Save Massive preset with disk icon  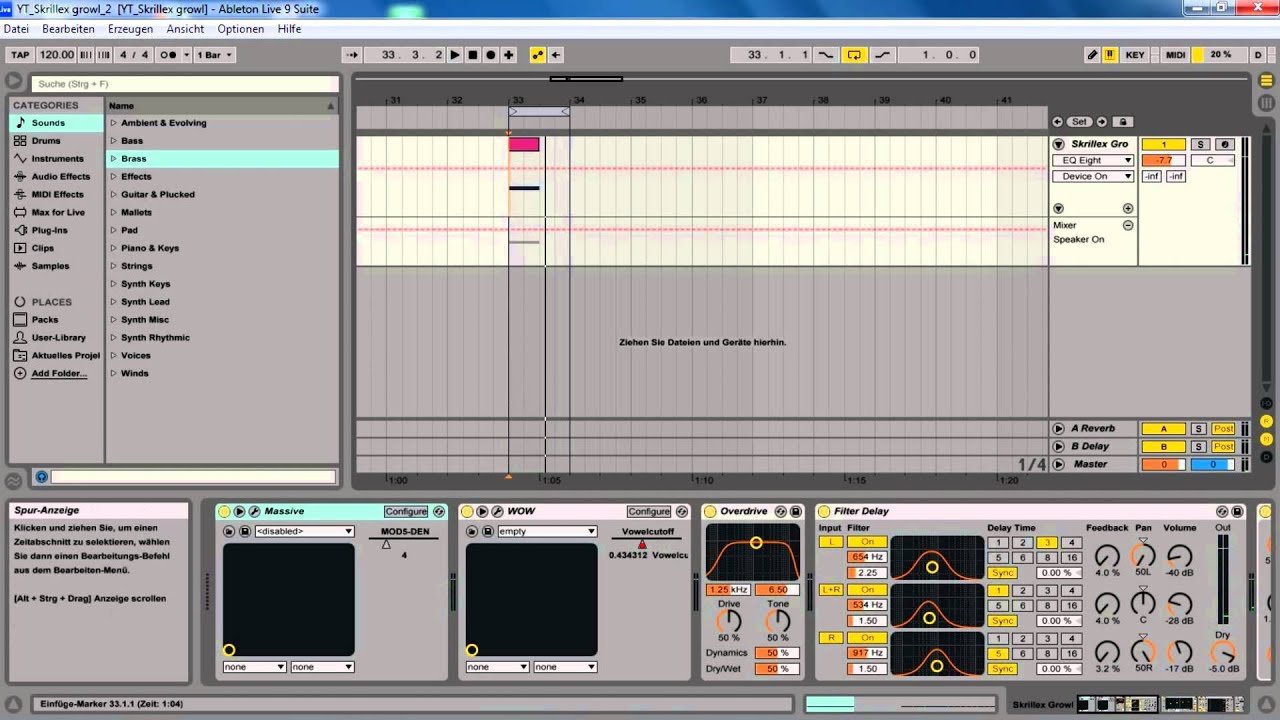point(245,531)
